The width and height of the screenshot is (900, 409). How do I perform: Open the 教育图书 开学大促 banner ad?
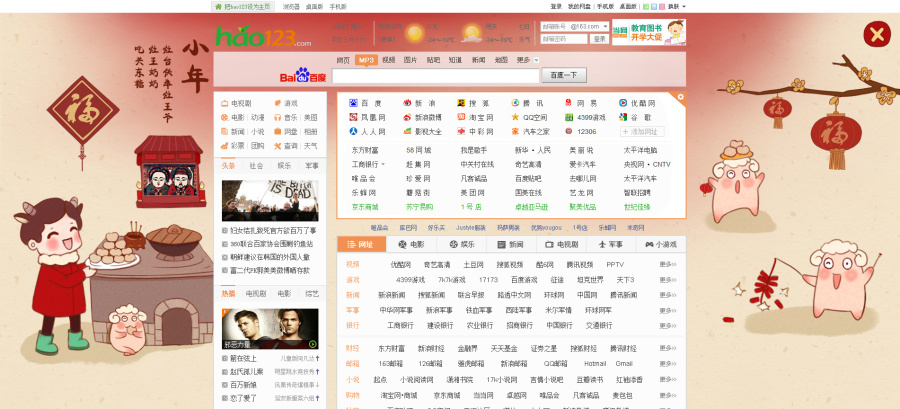click(649, 33)
